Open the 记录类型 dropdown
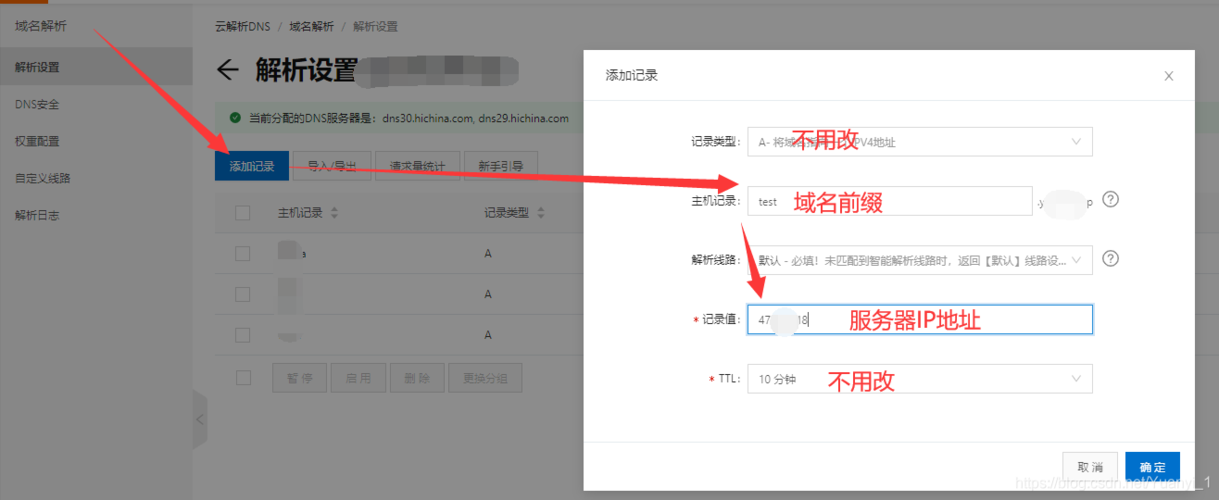Screen dimensions: 1219x500 coord(920,142)
